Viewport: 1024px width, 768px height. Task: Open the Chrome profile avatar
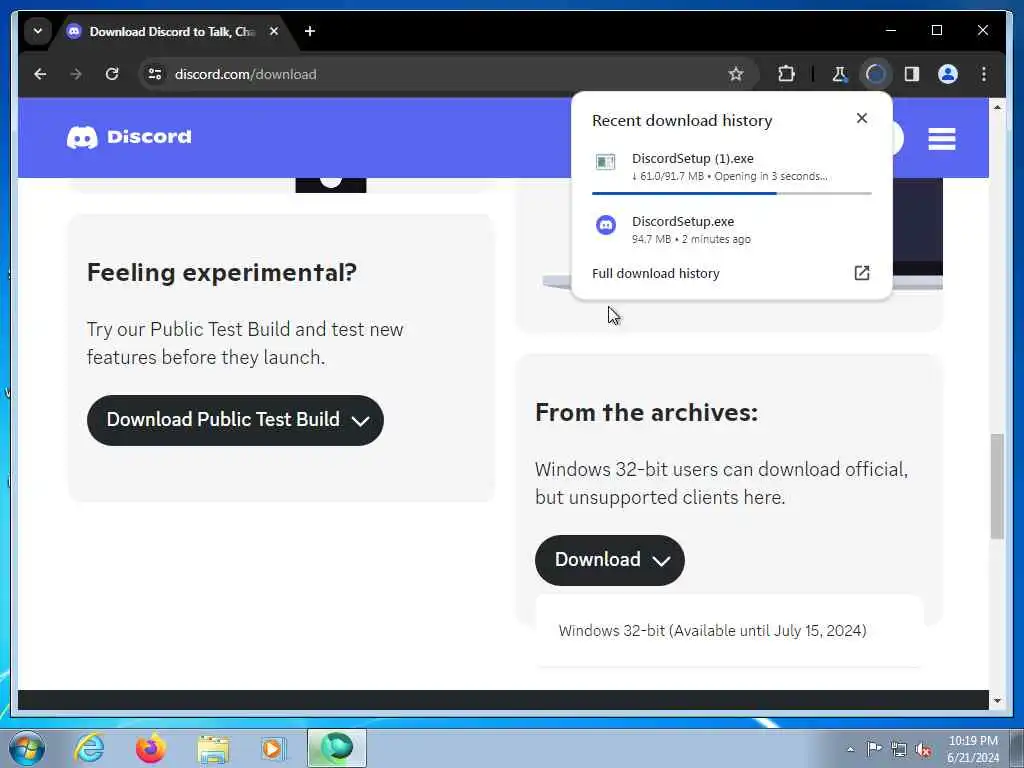(948, 74)
